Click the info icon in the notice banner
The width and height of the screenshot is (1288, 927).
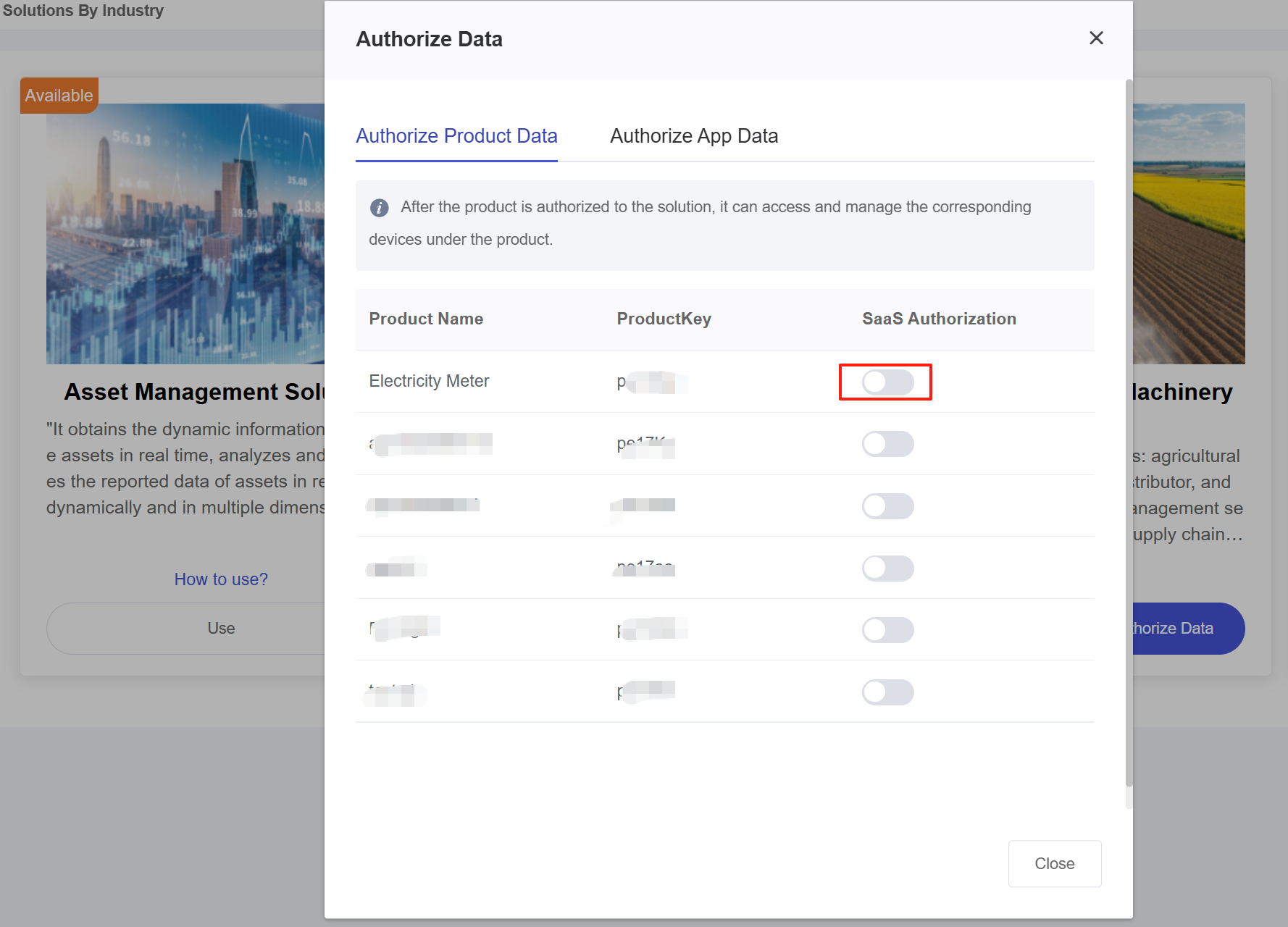click(x=379, y=208)
